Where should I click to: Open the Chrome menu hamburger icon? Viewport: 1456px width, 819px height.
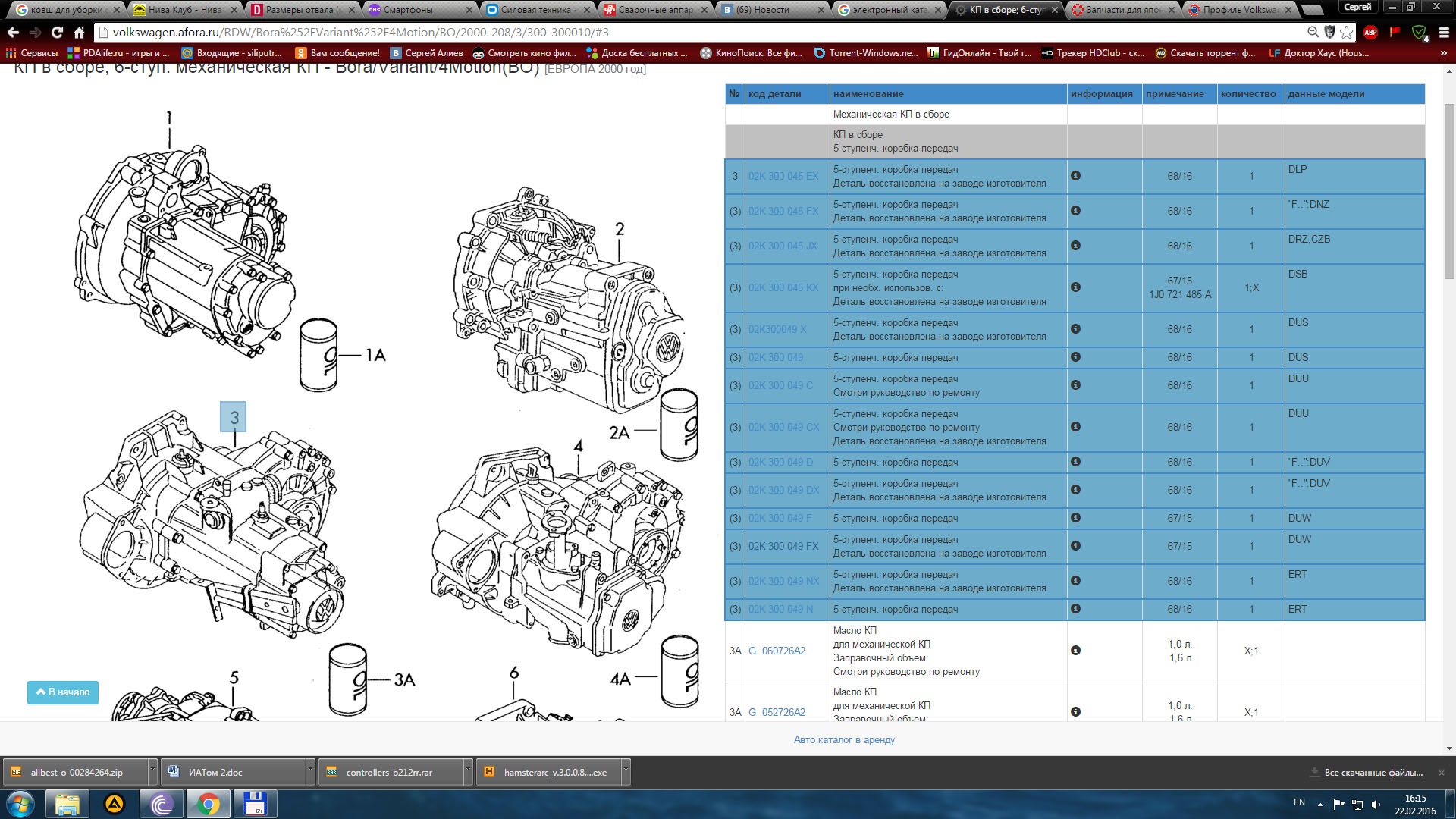(x=1444, y=33)
